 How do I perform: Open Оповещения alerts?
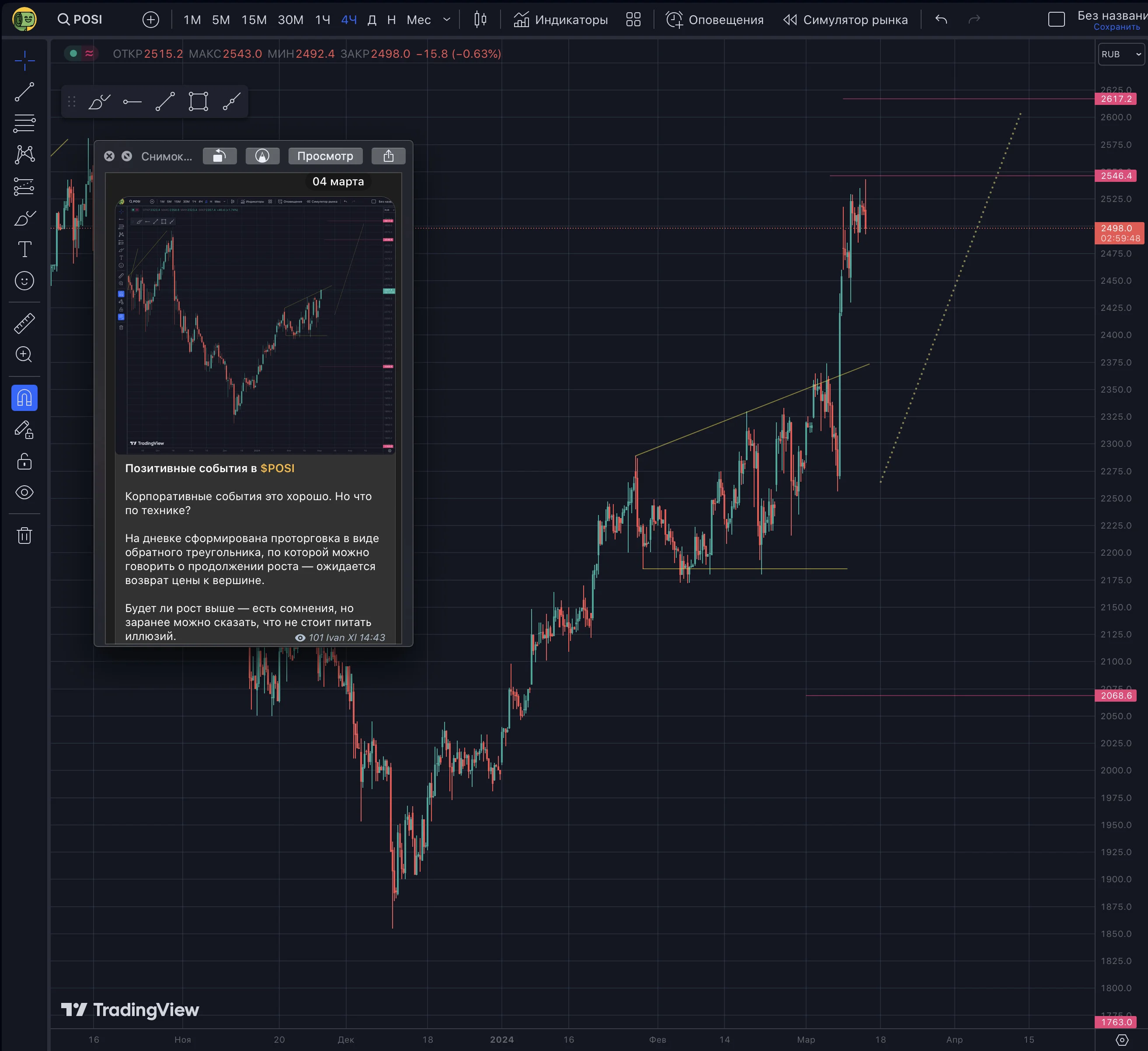715,20
